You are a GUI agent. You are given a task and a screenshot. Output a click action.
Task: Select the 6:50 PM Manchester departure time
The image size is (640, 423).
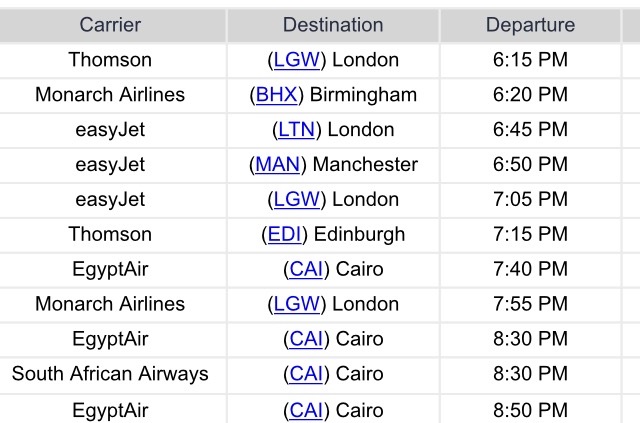pyautogui.click(x=530, y=165)
